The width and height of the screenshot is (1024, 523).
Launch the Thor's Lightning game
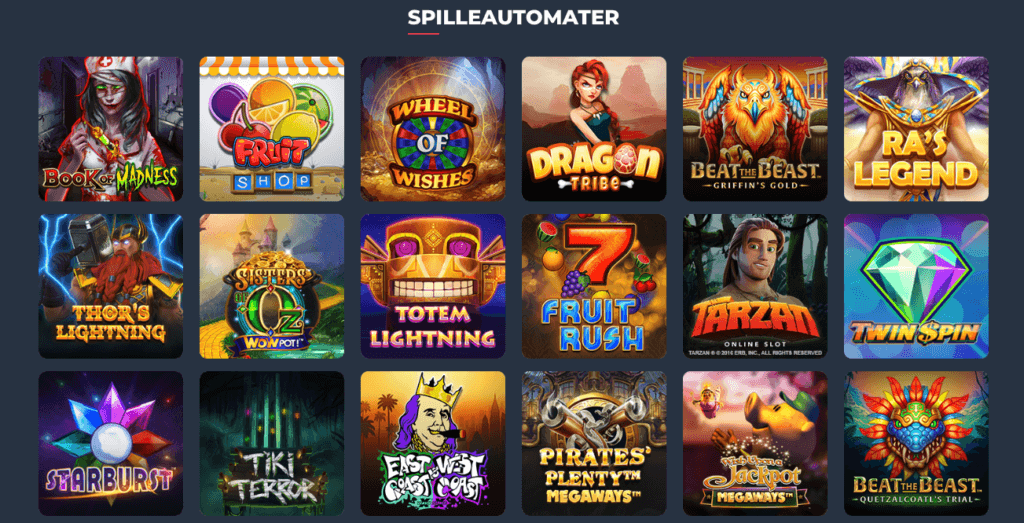tap(110, 286)
